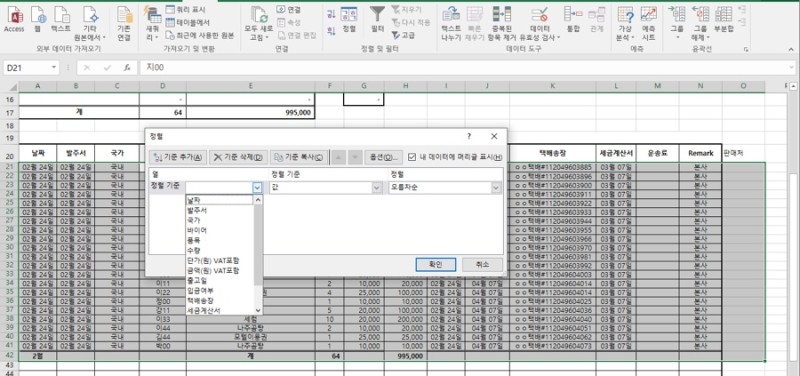This screenshot has width=800, height=376.
Task: Sort descending with the Z-A icon
Action: [x=331, y=31]
